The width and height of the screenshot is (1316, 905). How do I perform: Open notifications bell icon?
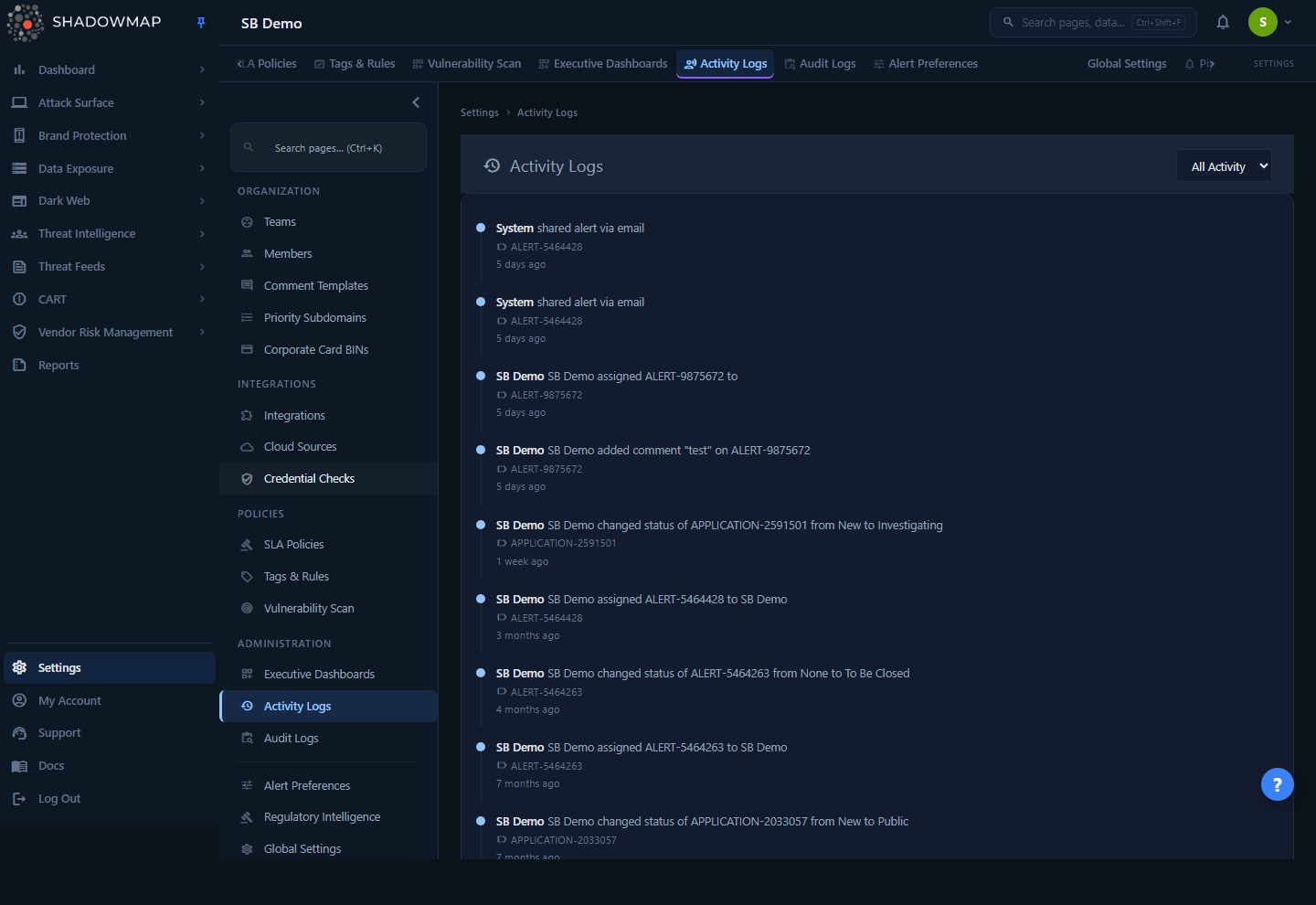click(1223, 22)
